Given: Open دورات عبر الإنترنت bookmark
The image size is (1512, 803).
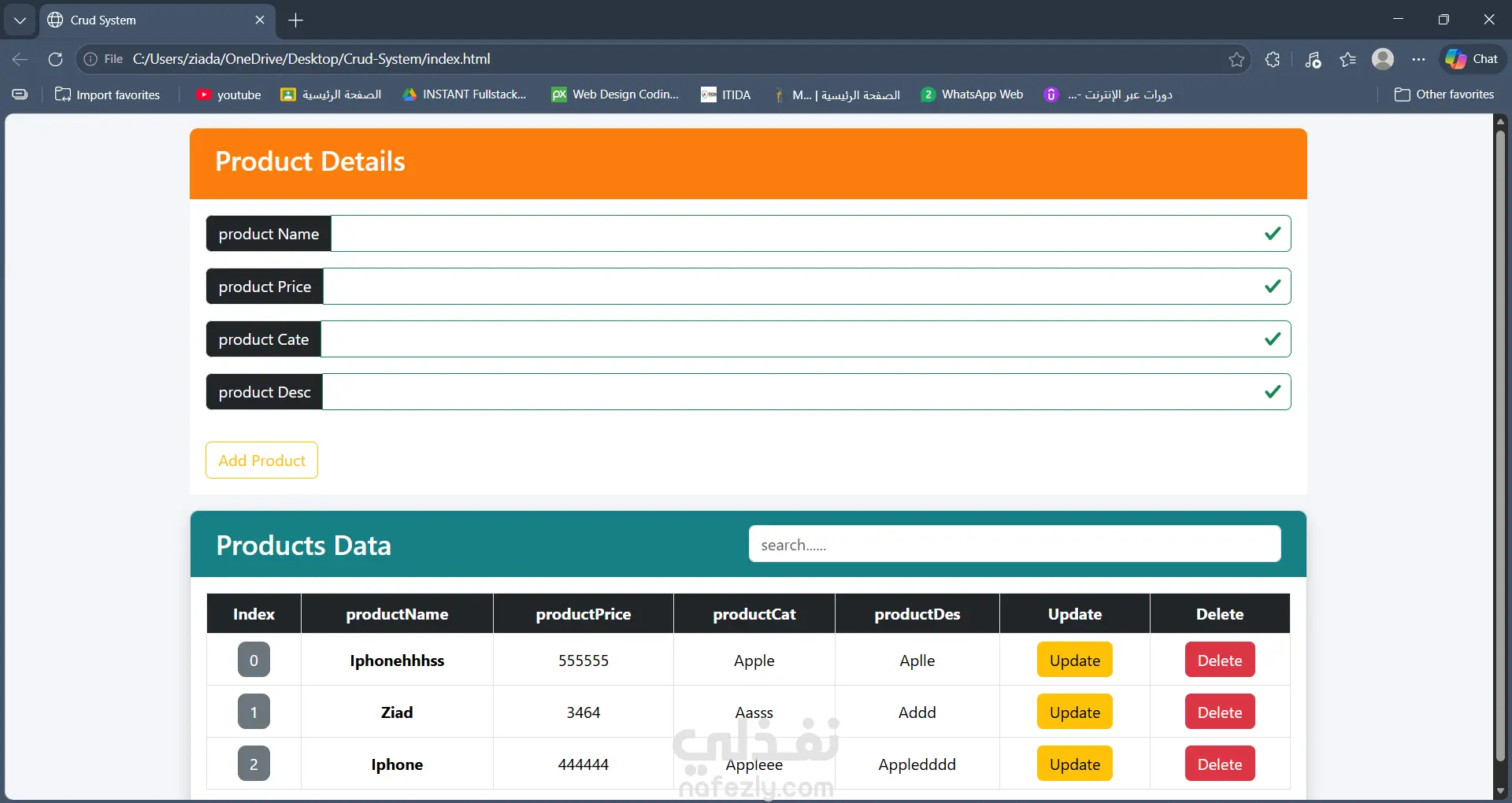Looking at the screenshot, I should tap(1108, 94).
